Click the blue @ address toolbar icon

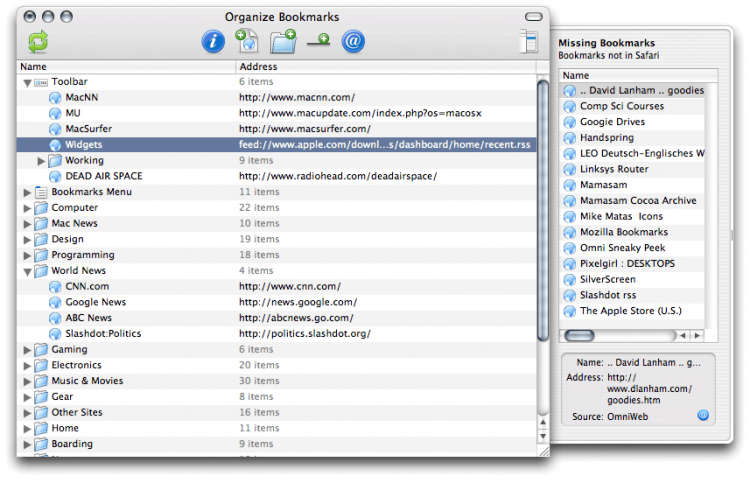click(353, 42)
